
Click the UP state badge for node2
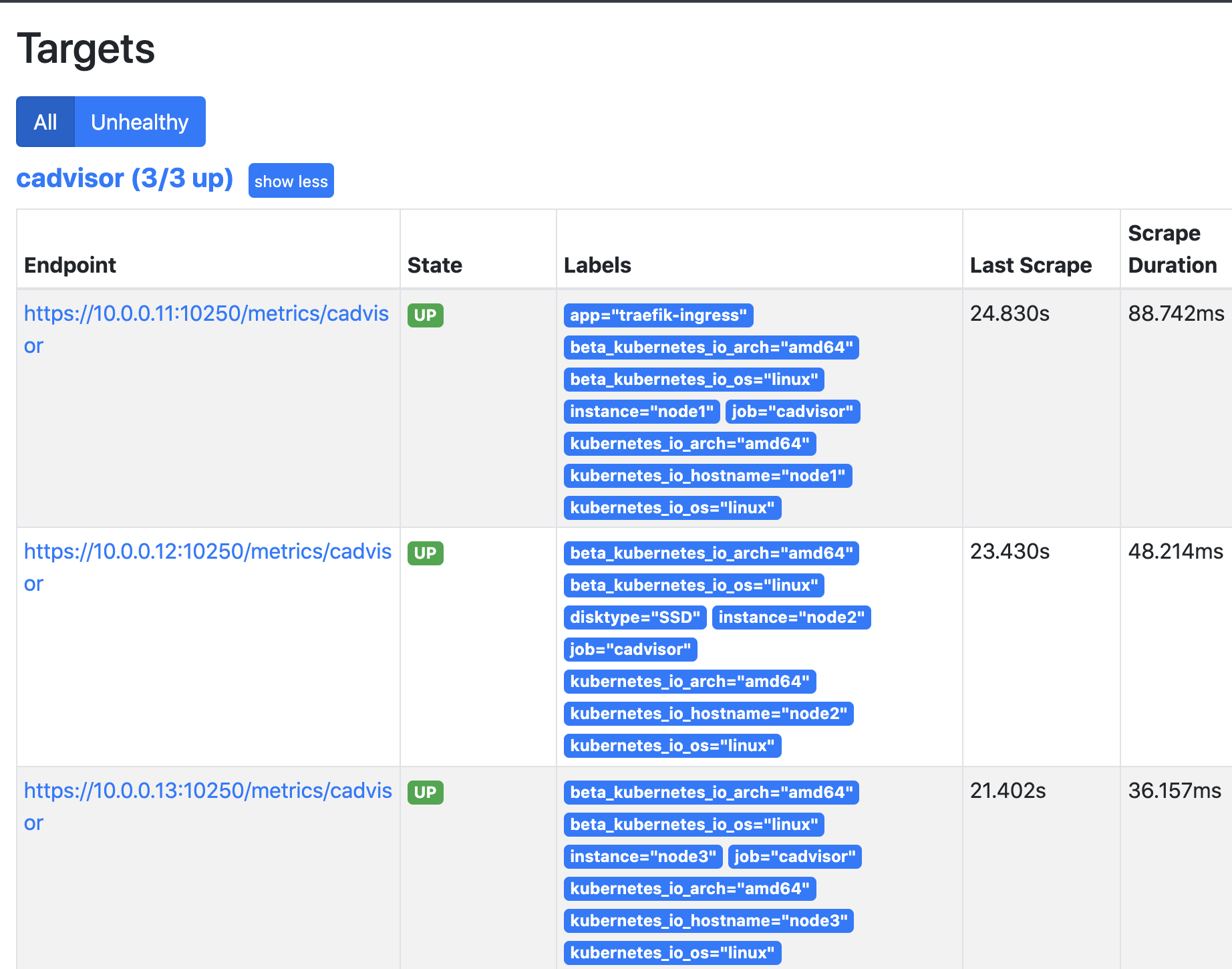pos(426,553)
